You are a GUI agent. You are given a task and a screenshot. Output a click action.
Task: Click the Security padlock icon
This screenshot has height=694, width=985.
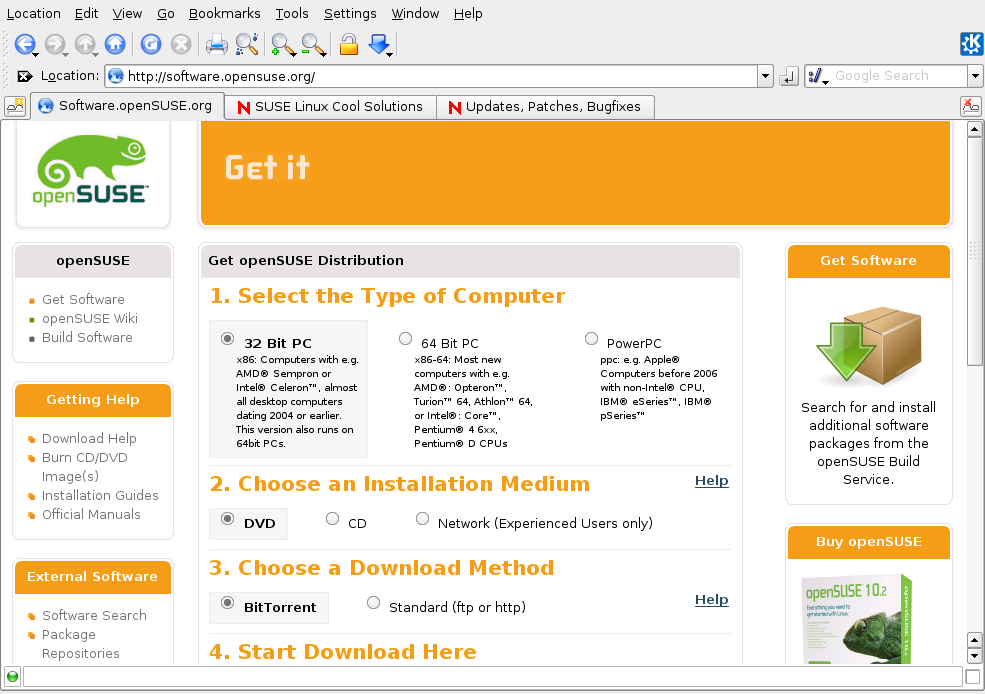[349, 45]
